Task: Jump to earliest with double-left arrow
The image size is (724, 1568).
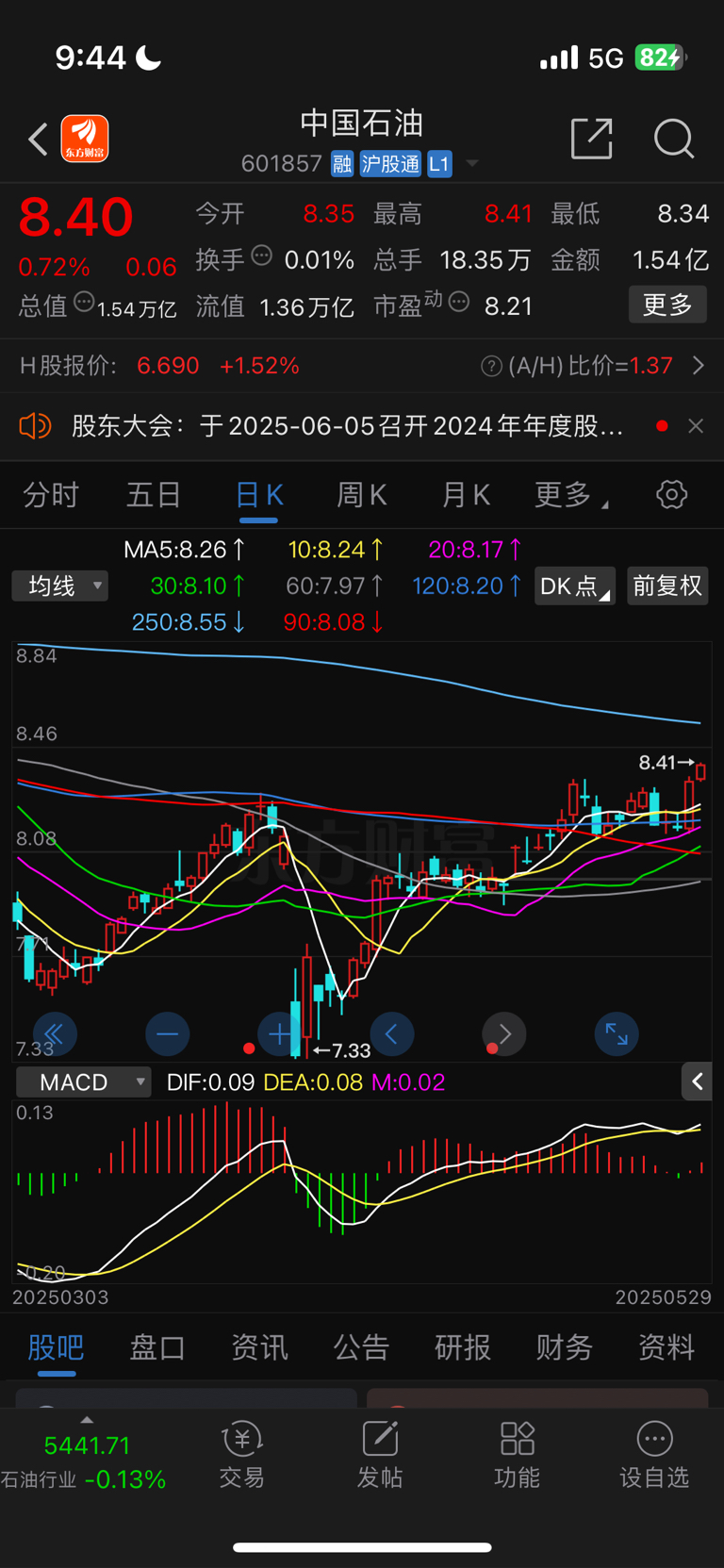Action: click(x=55, y=1034)
